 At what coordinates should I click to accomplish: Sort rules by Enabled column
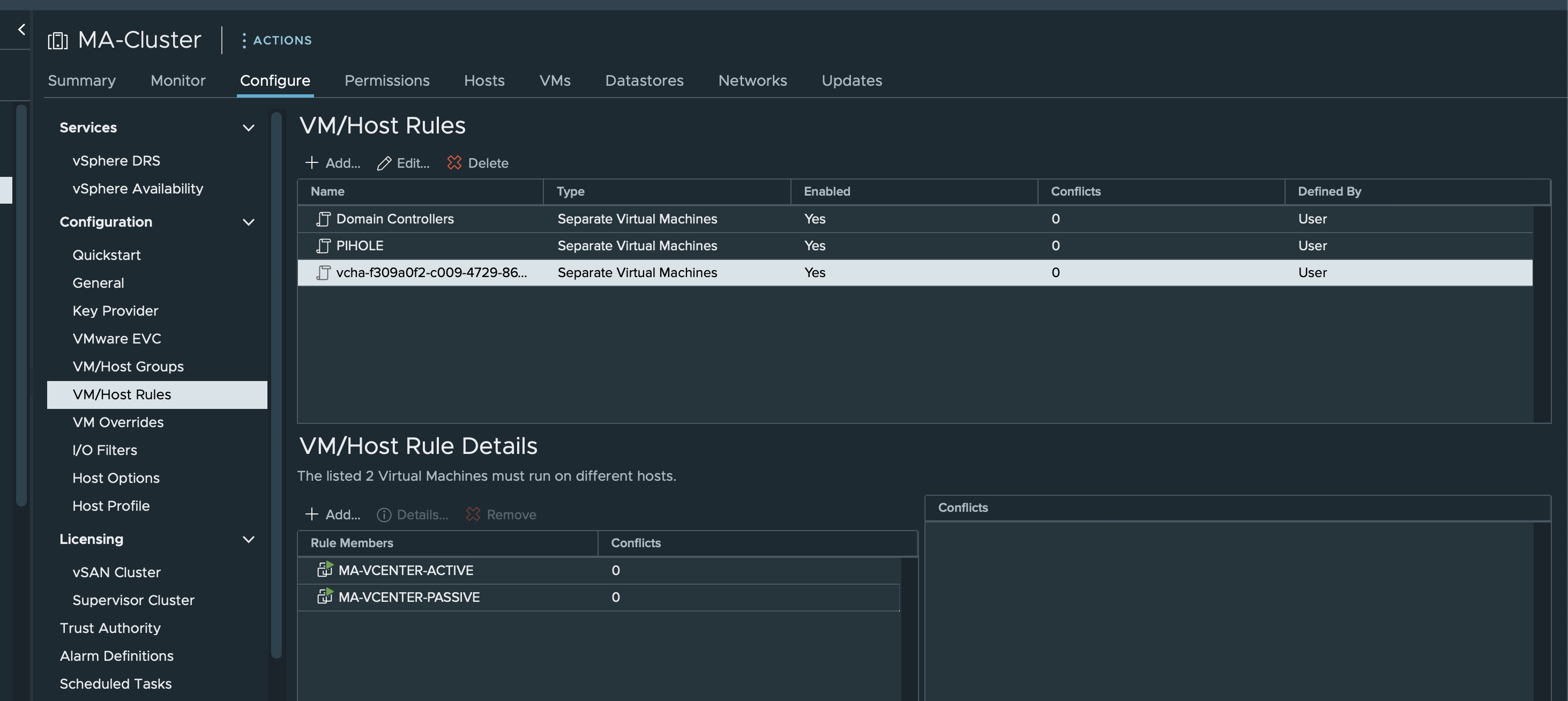click(x=914, y=192)
